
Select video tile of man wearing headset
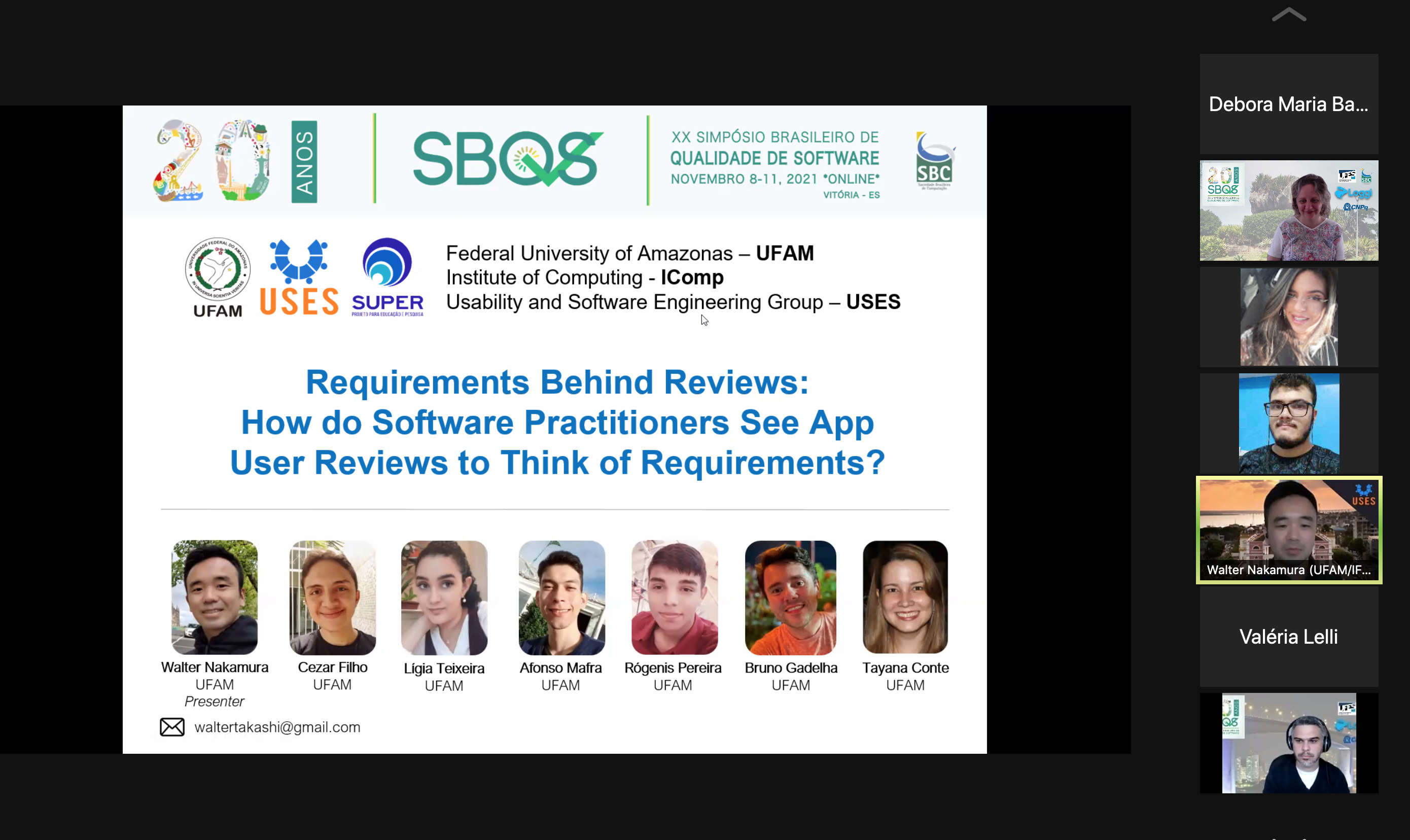[x=1288, y=743]
